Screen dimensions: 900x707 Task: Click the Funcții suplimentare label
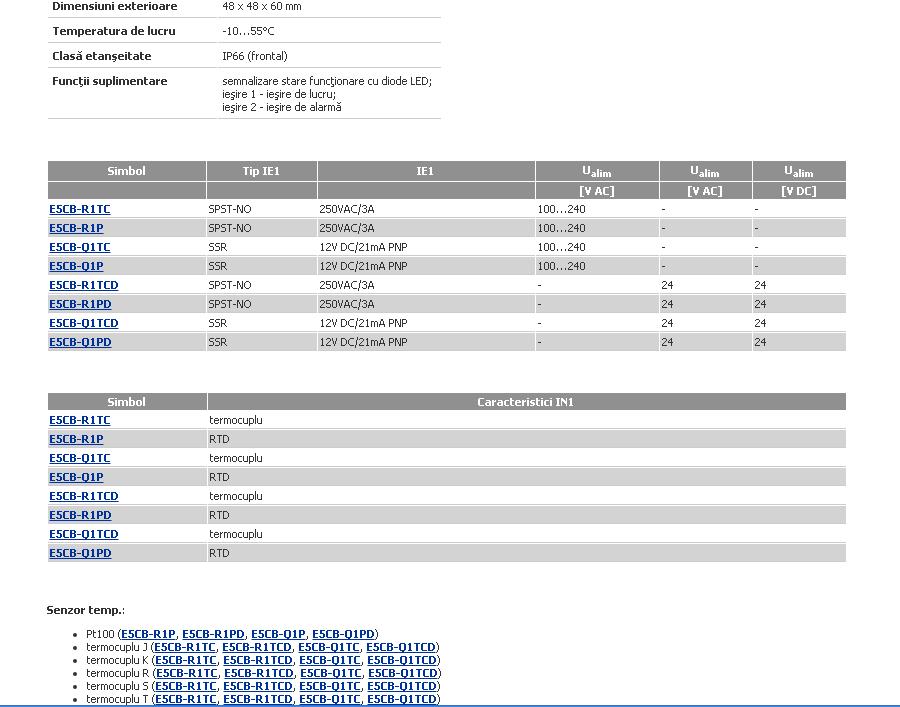pos(110,81)
